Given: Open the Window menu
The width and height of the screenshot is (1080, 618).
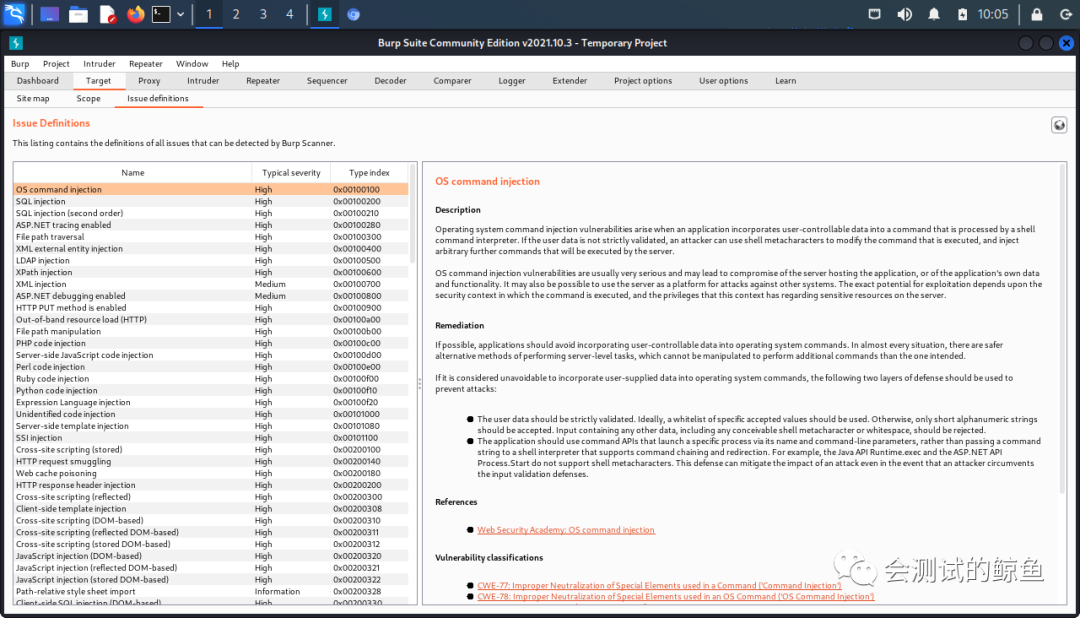Looking at the screenshot, I should coord(191,63).
